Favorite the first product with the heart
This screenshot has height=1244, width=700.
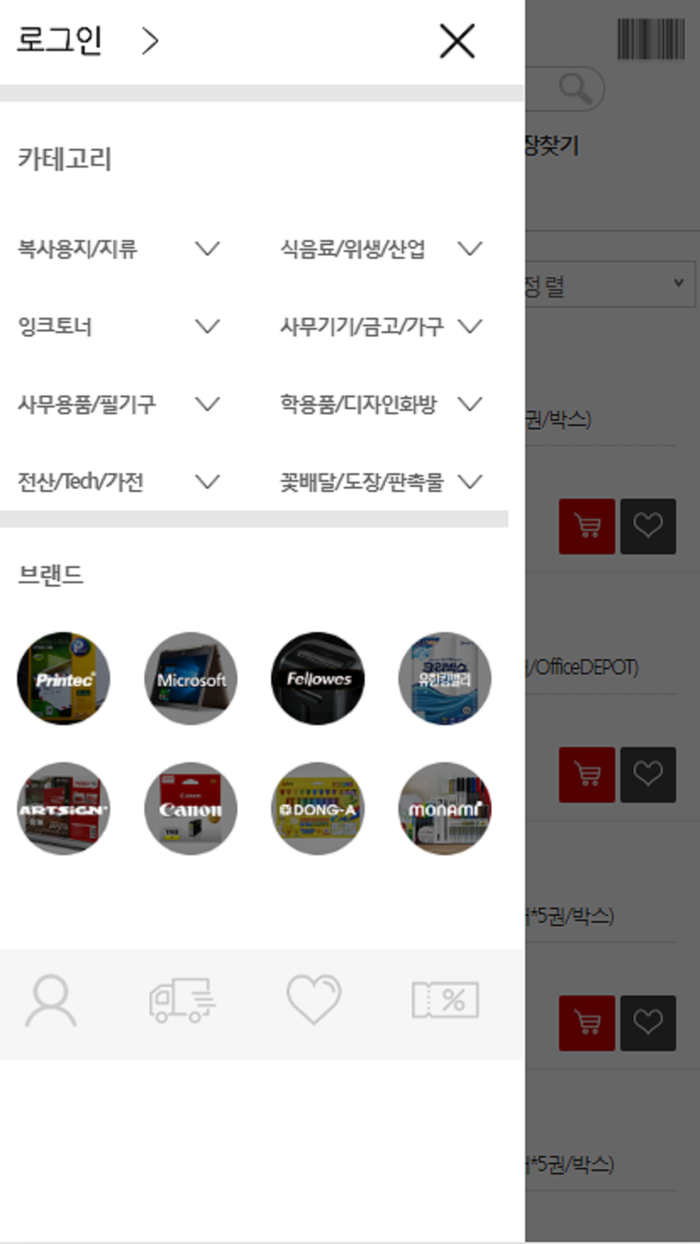click(648, 526)
